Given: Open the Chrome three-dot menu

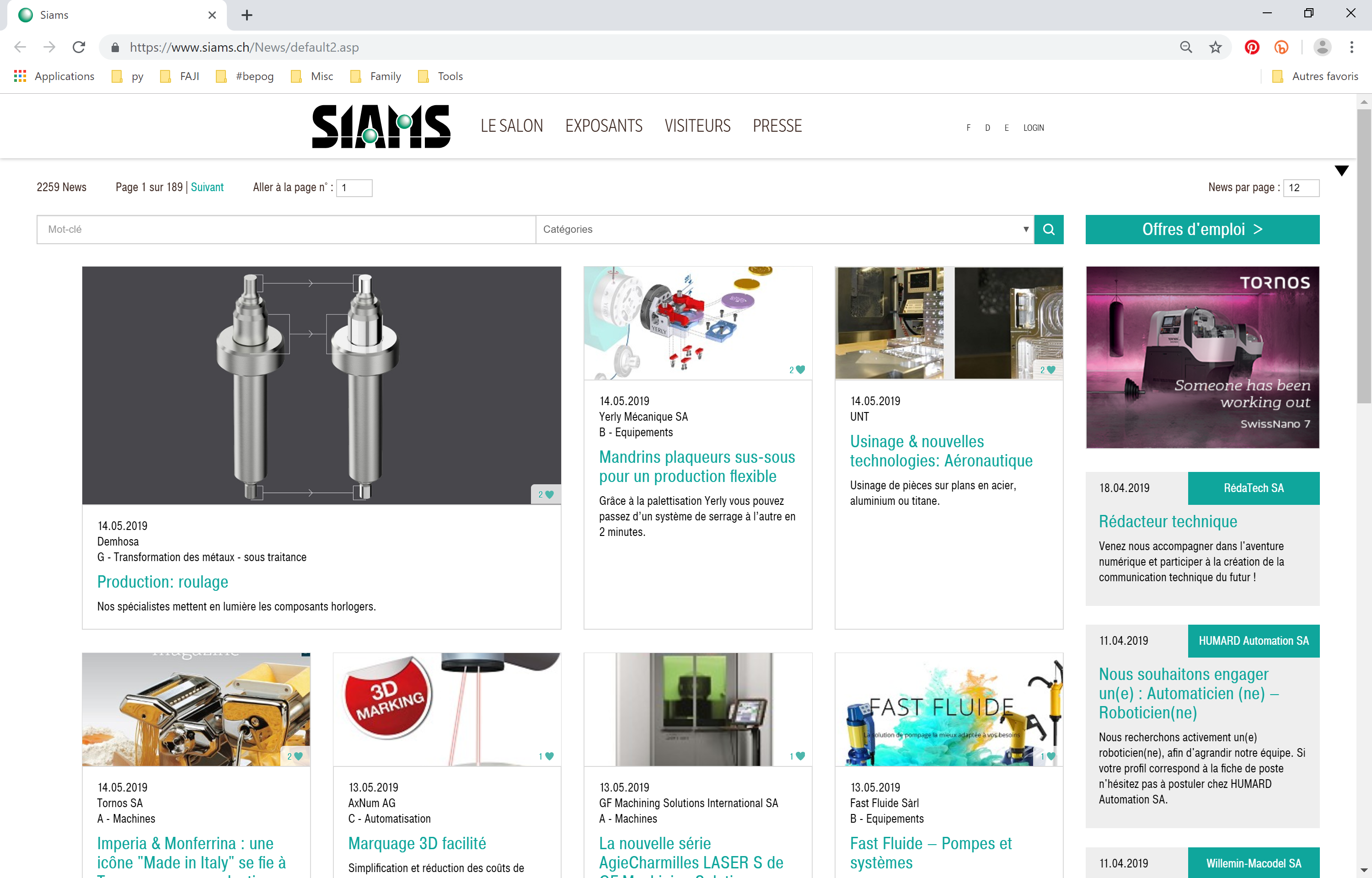Looking at the screenshot, I should click(1351, 47).
